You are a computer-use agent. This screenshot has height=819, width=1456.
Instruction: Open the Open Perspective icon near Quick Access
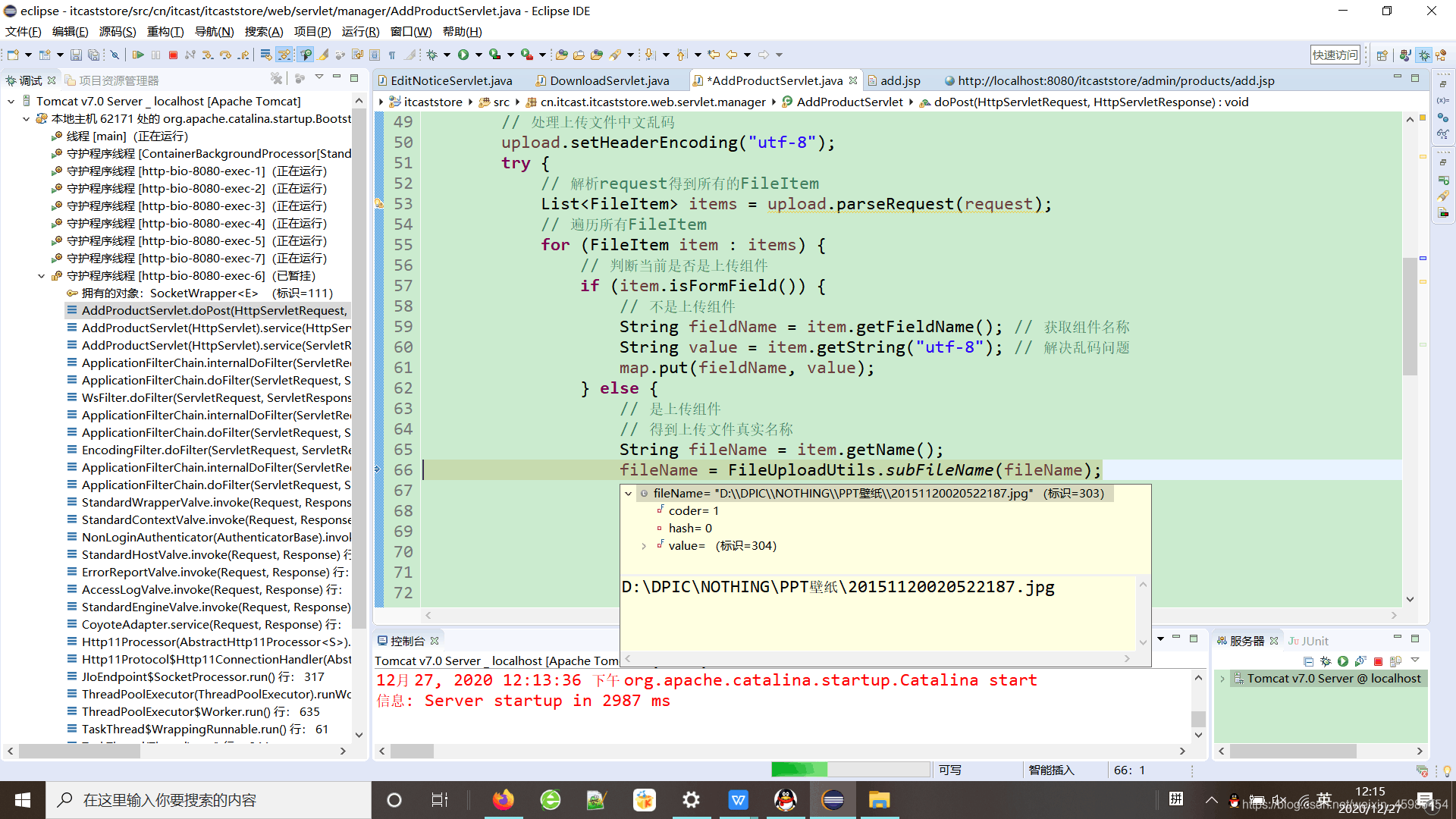coord(1382,55)
